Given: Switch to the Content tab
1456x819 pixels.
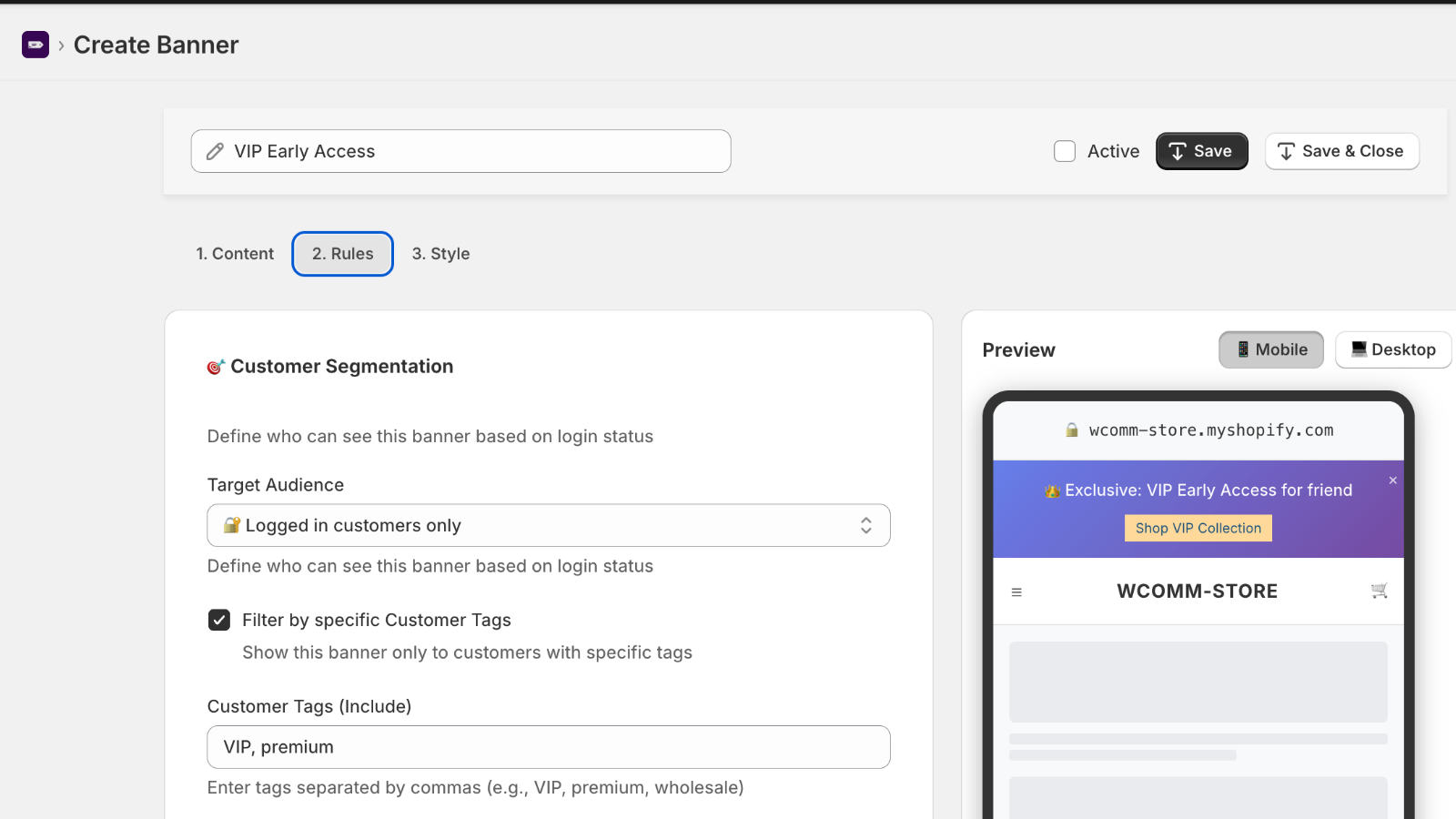Looking at the screenshot, I should point(234,254).
